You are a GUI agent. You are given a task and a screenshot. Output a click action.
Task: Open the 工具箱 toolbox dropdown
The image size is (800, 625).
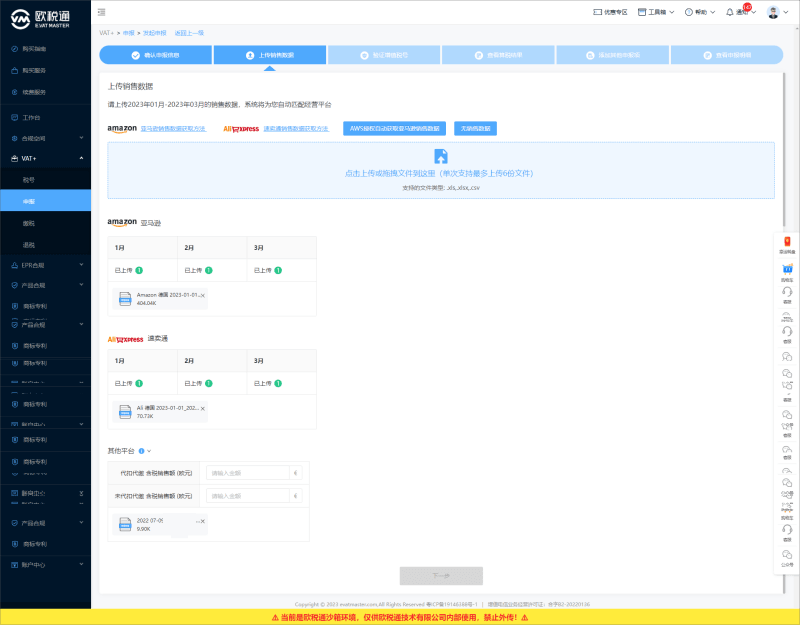click(656, 12)
